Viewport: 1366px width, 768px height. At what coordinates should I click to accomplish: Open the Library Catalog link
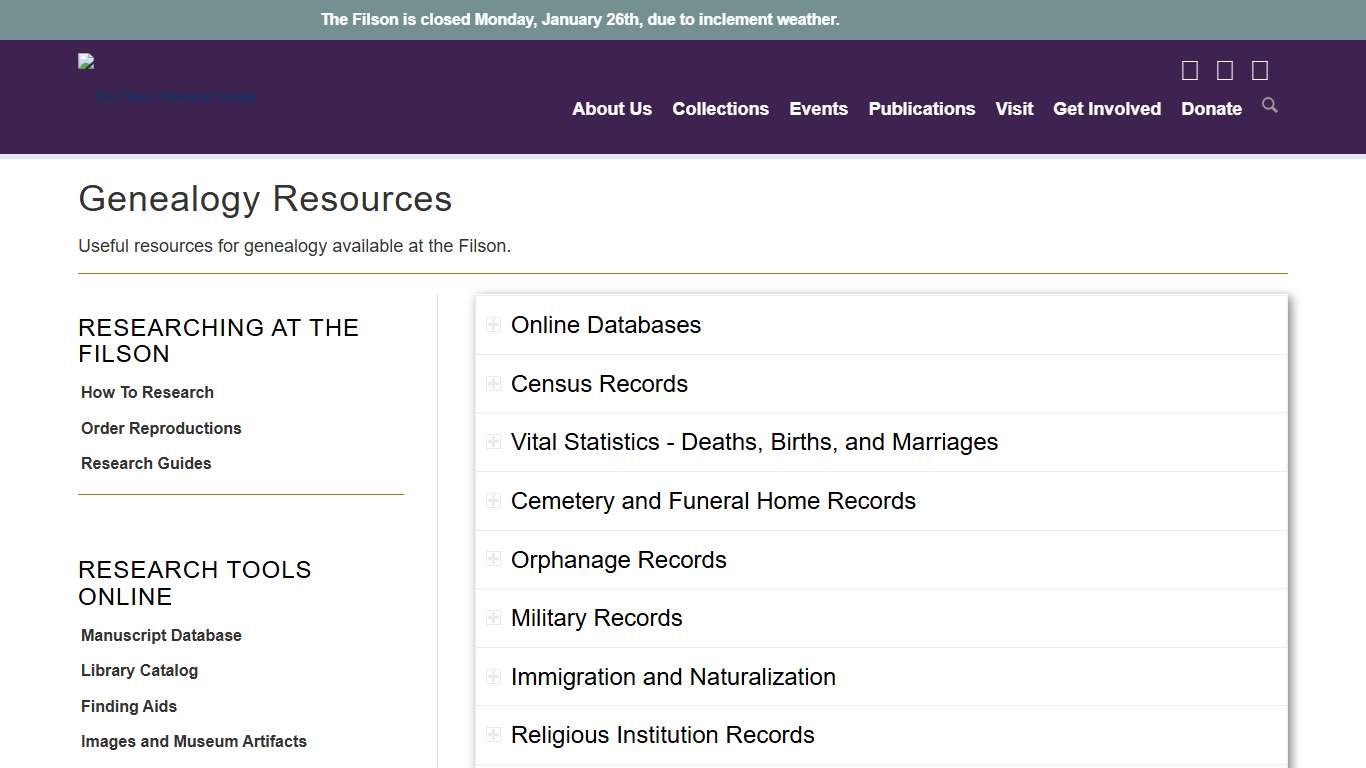click(139, 670)
